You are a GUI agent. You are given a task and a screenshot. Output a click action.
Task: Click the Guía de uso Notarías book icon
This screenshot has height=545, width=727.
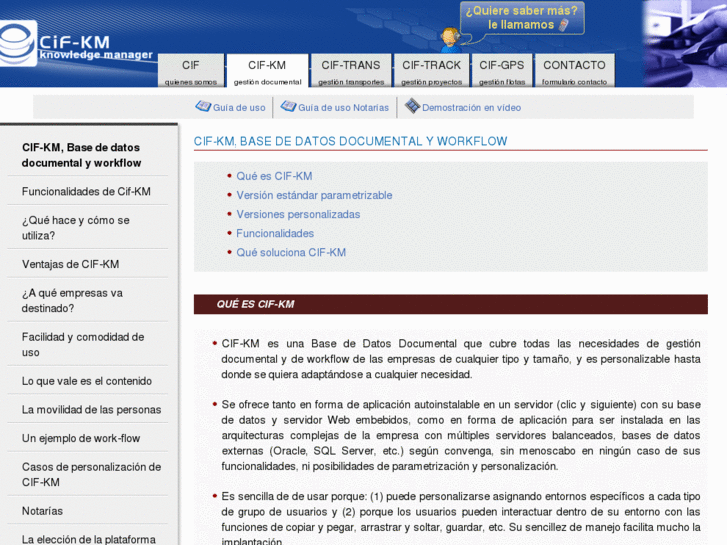288,106
